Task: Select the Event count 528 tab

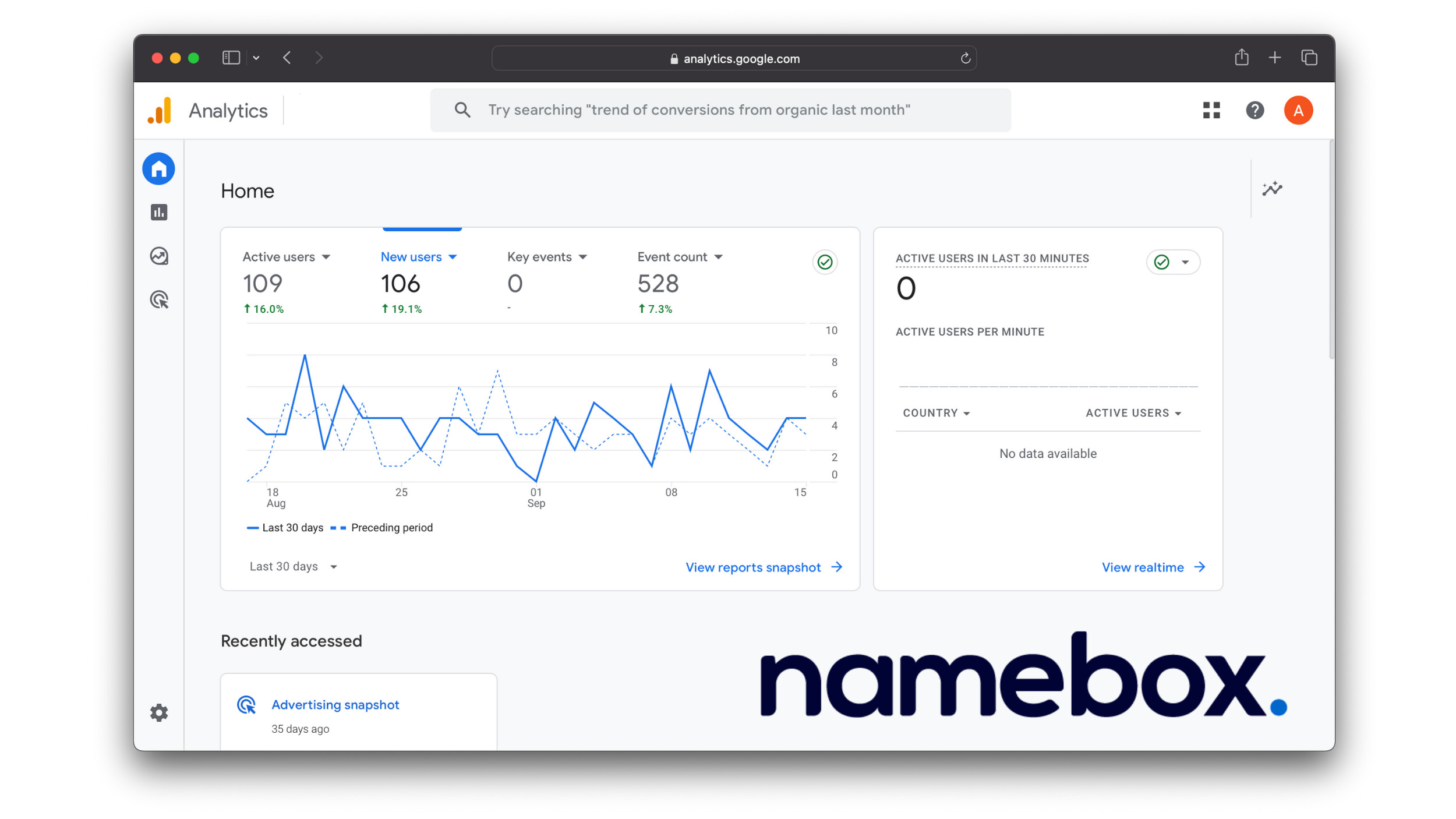Action: tap(680, 283)
